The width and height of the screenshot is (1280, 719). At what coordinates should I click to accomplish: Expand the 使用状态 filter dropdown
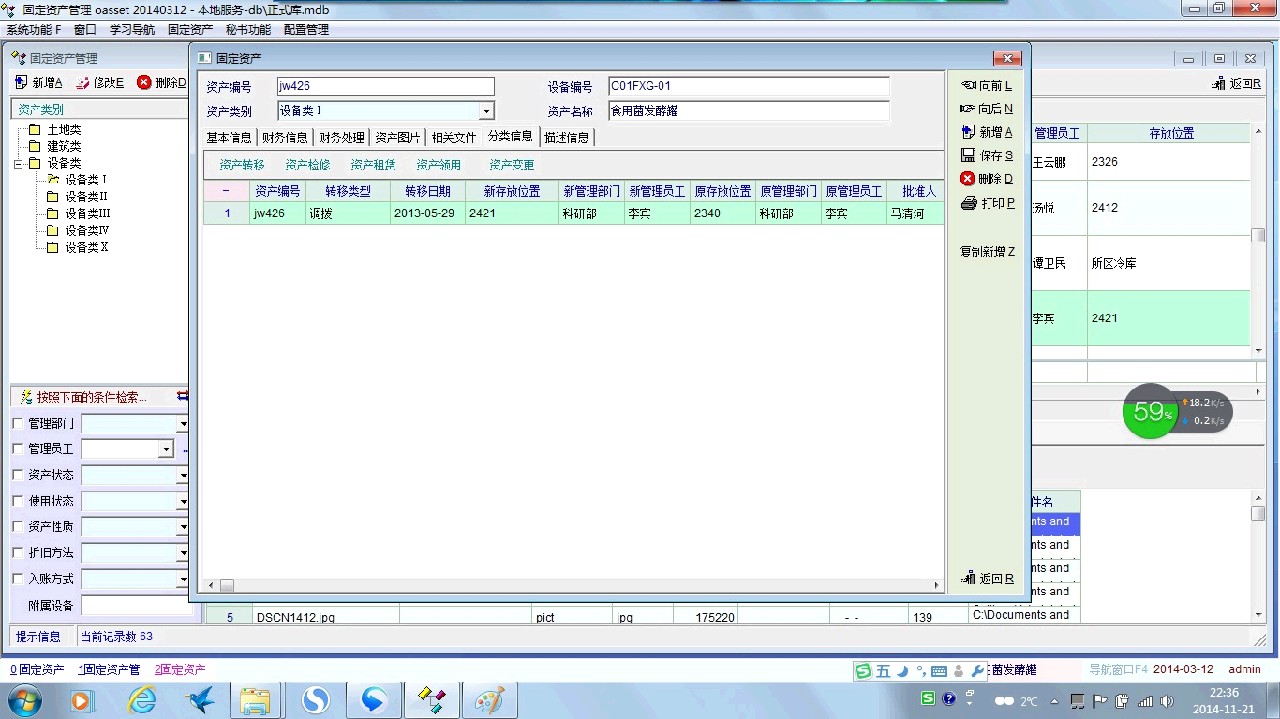183,501
